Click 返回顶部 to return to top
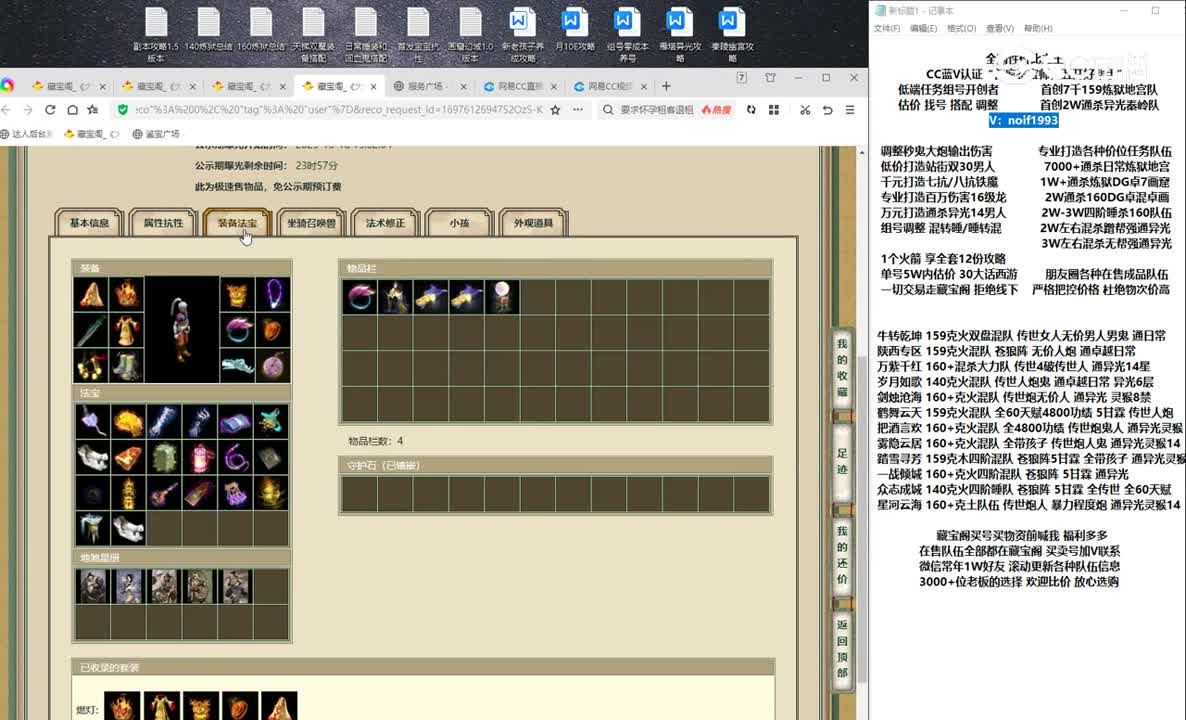 pos(843,649)
